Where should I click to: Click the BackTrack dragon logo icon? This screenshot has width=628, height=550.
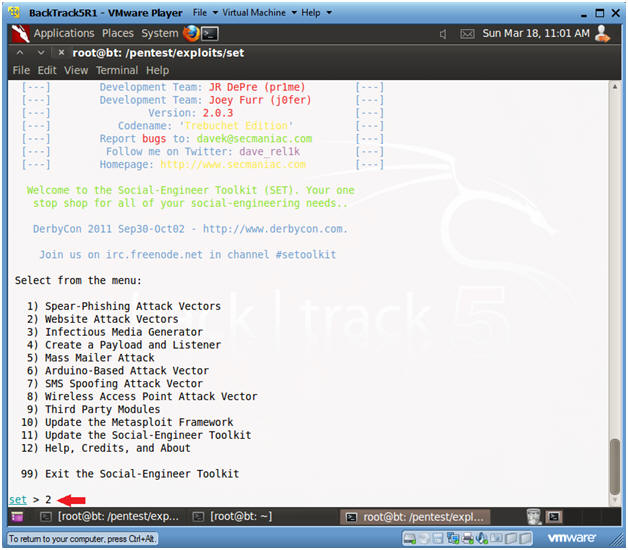[x=20, y=34]
